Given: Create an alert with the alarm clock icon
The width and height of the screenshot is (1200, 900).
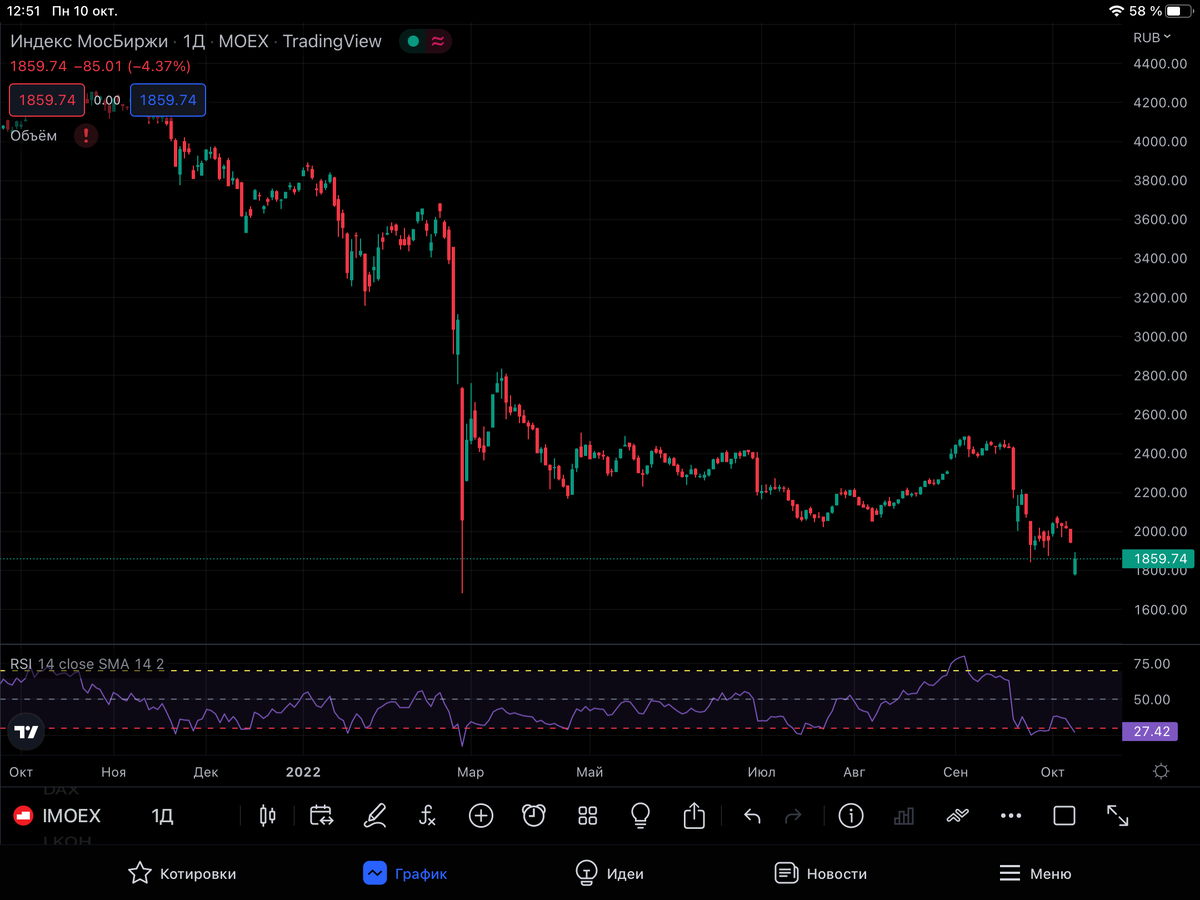Looking at the screenshot, I should pyautogui.click(x=534, y=816).
